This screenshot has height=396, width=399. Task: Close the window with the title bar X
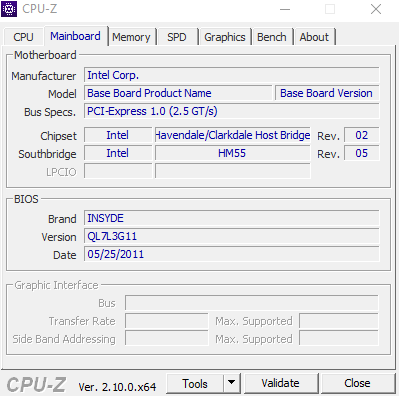click(376, 9)
